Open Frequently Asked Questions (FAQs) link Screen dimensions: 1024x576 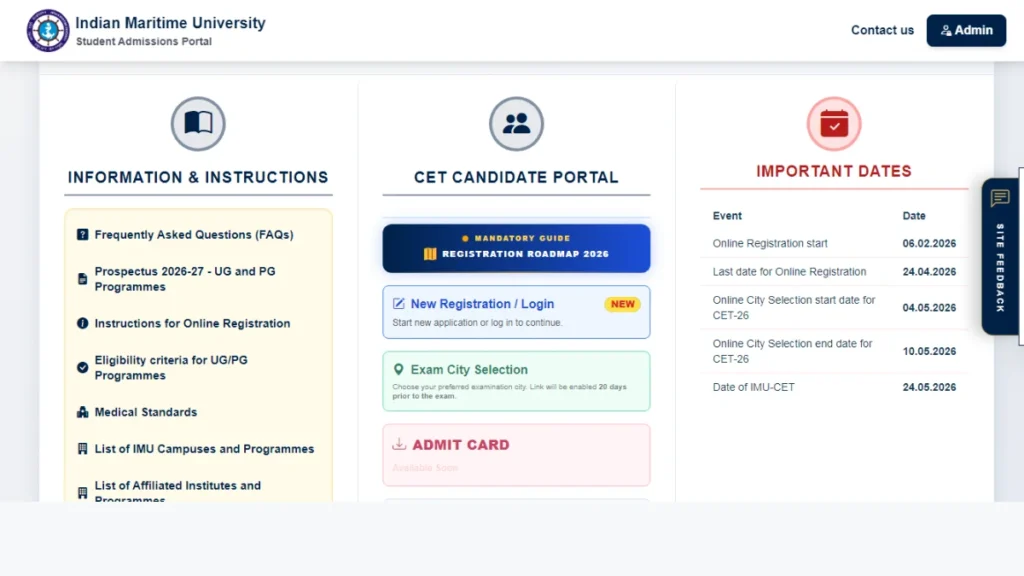click(194, 235)
